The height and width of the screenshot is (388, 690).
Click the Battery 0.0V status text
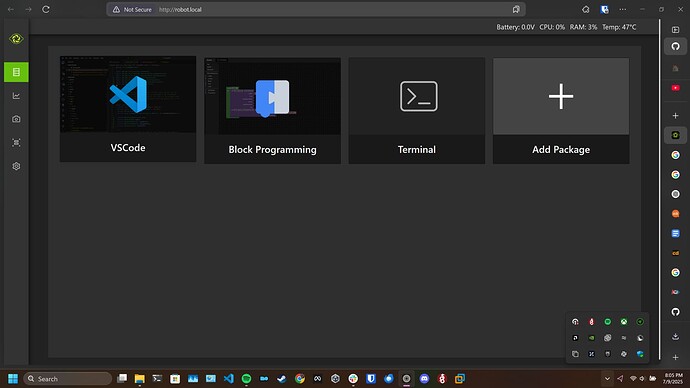[515, 27]
